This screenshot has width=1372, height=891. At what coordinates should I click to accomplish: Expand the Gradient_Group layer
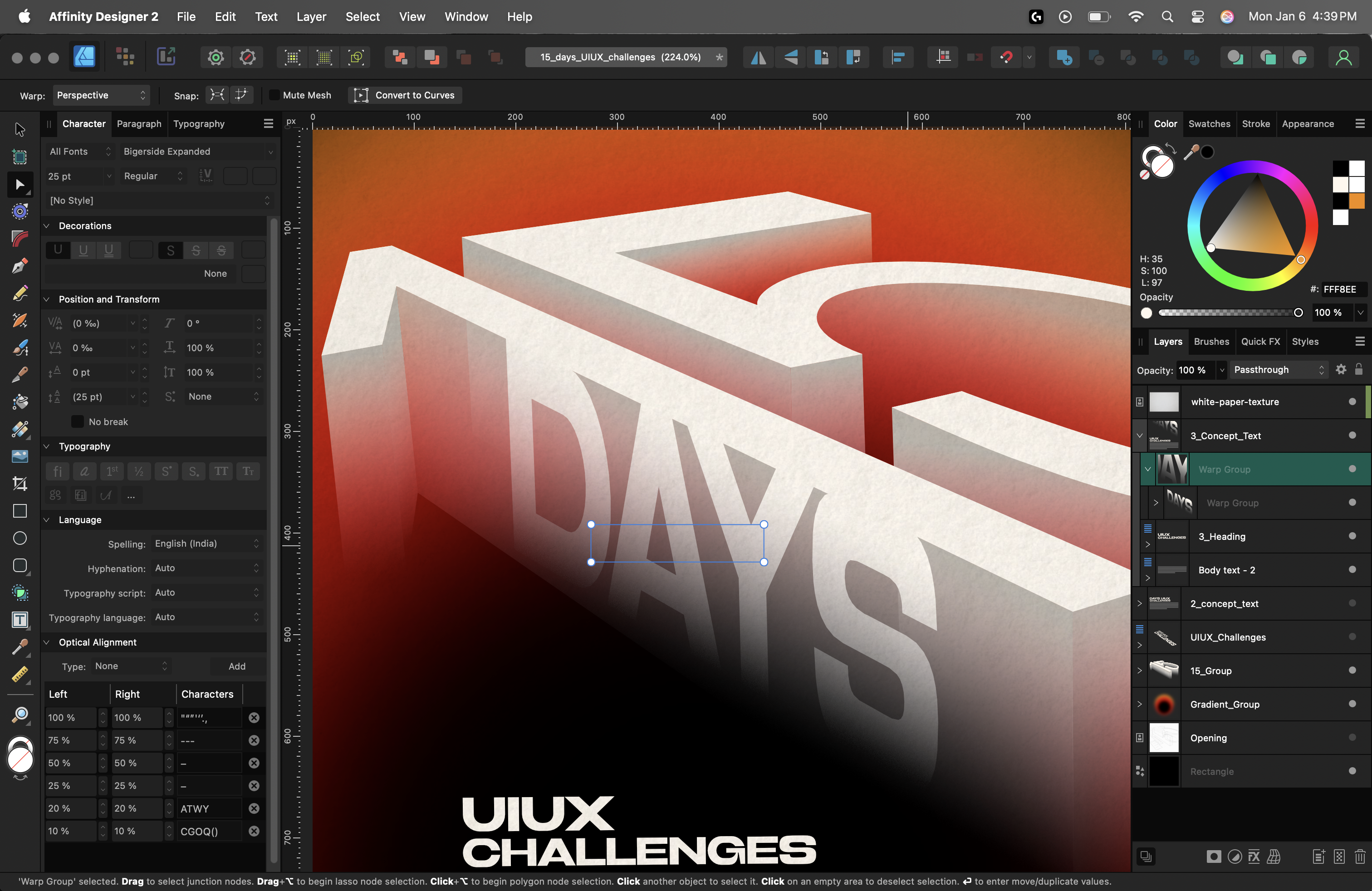1139,704
